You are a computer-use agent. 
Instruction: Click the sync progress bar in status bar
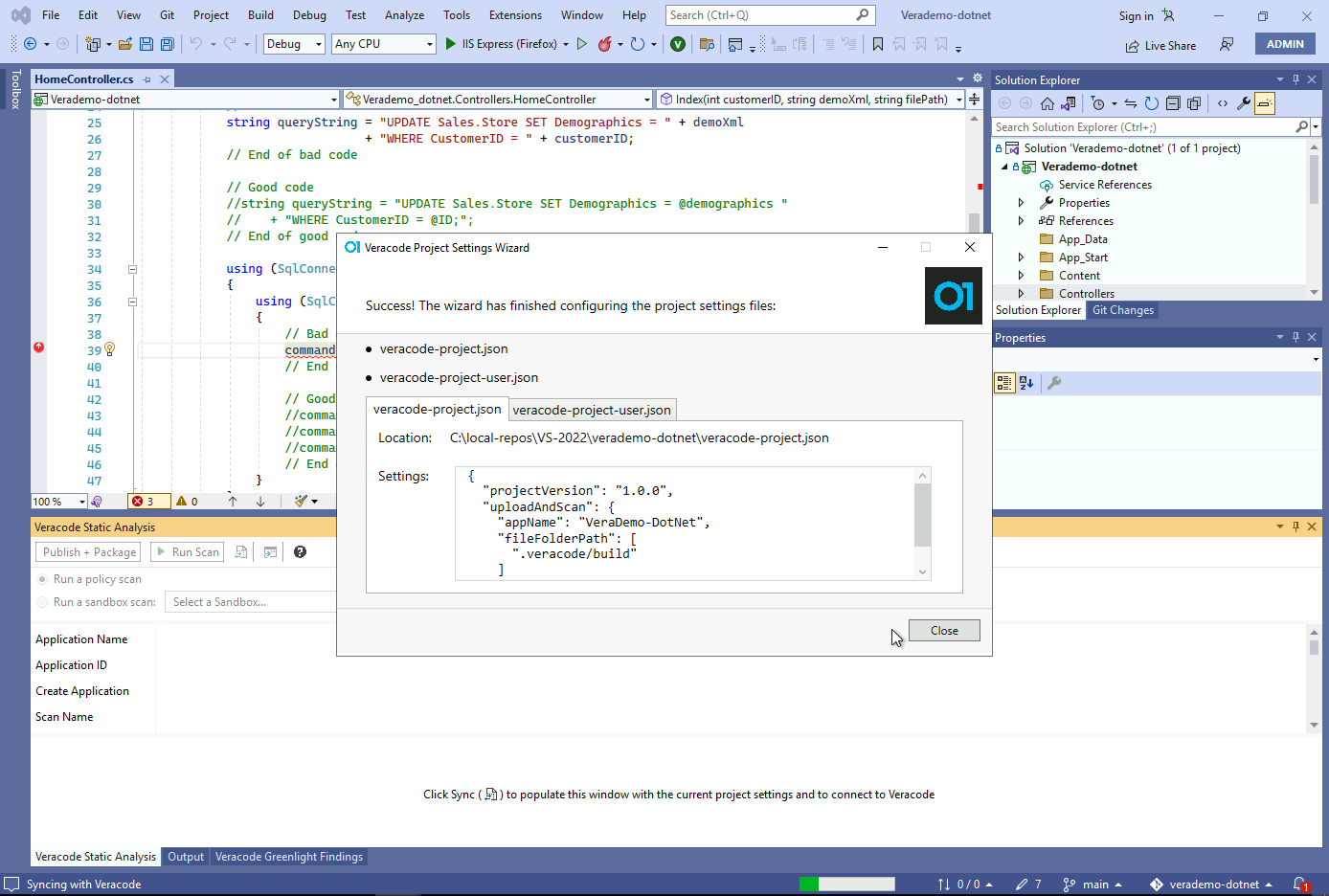tap(847, 885)
